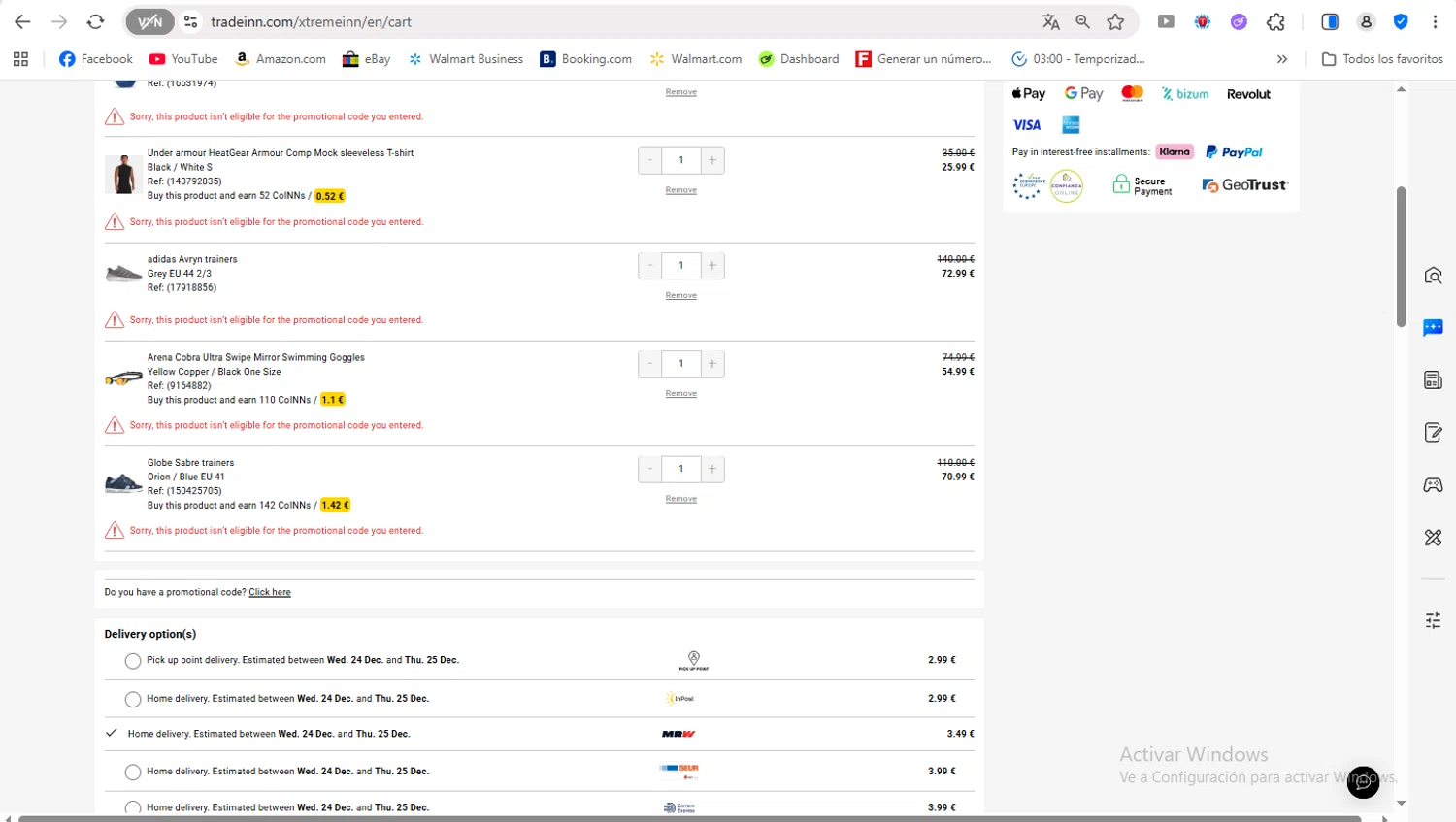This screenshot has width=1456, height=822.
Task: Open sidebar edit note icon
Action: [1433, 433]
